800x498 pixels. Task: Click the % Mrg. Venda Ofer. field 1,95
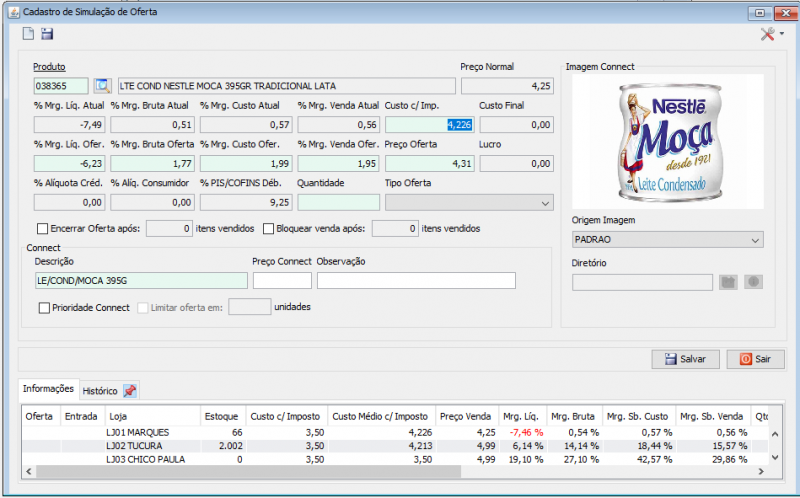(339, 164)
